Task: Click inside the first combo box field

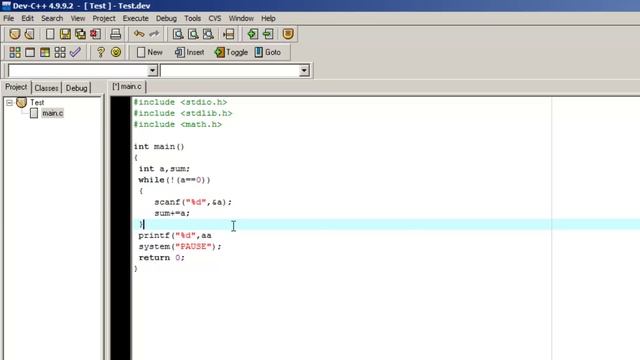Action: click(x=78, y=71)
